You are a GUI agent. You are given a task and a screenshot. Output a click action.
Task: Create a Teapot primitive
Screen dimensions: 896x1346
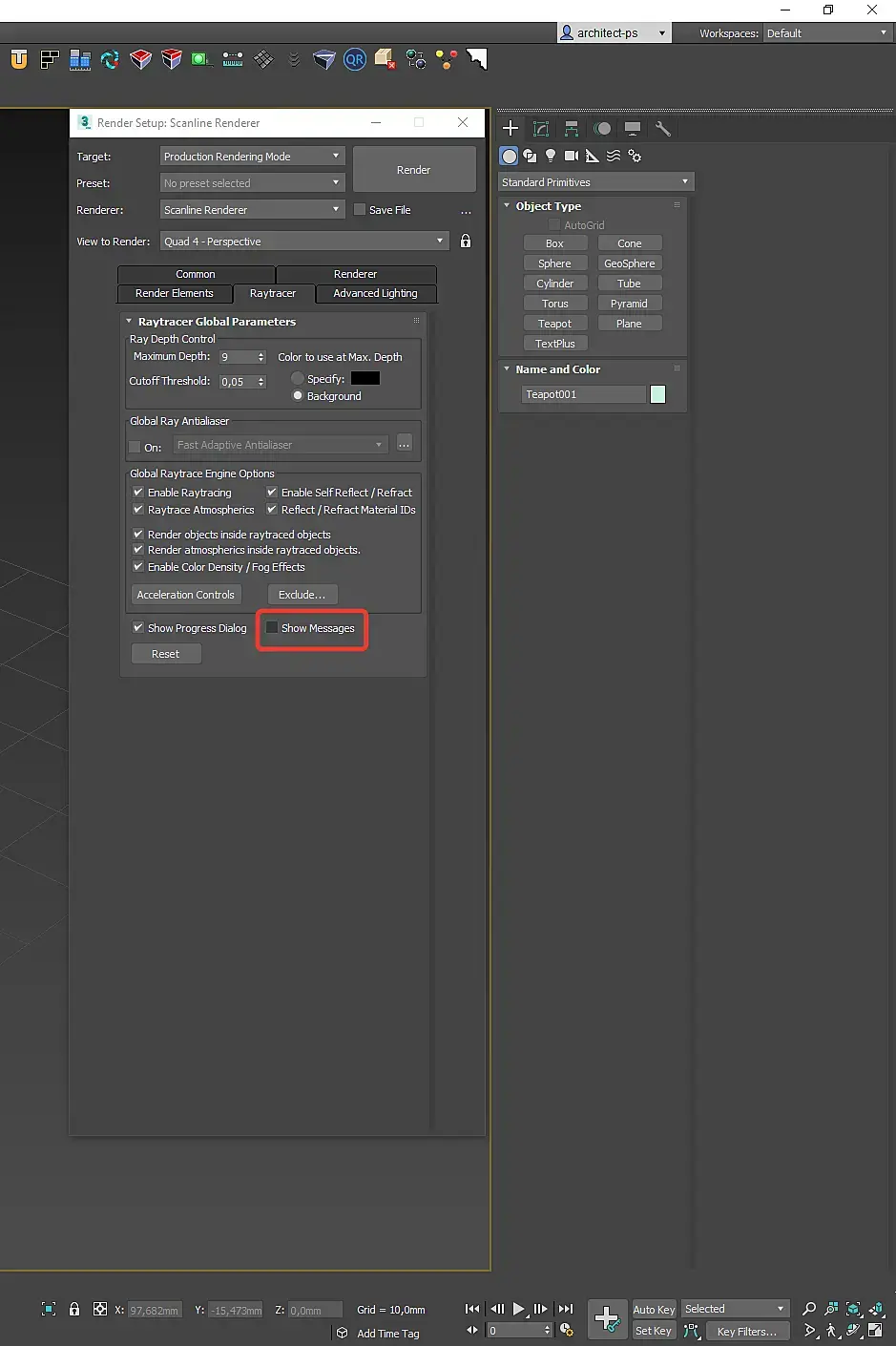(554, 324)
